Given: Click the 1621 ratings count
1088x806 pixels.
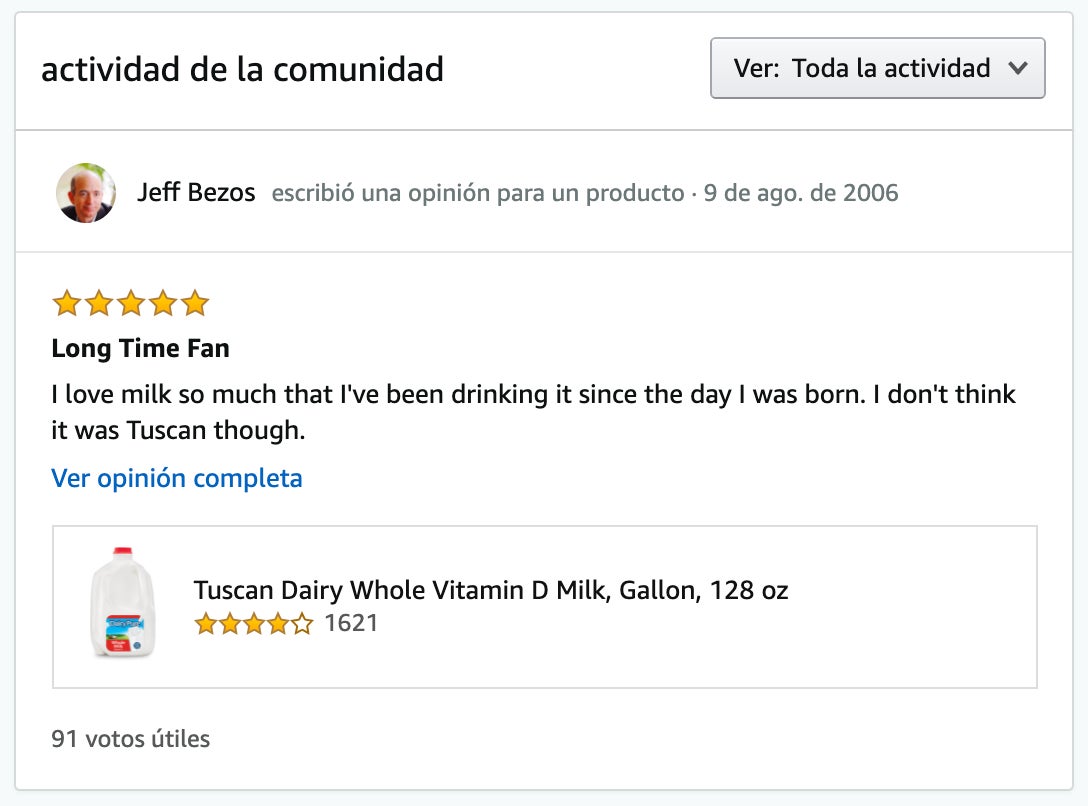Looking at the screenshot, I should 351,623.
